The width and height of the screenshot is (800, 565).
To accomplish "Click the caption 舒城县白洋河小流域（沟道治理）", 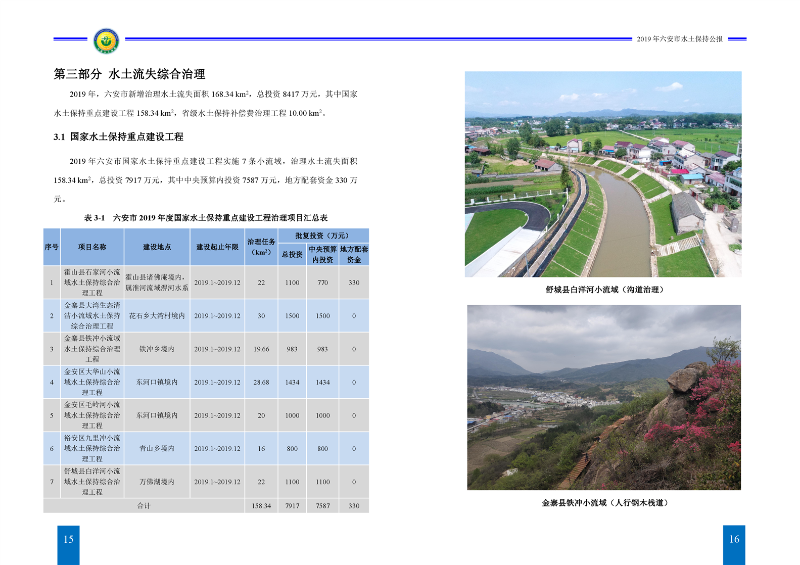I will [x=603, y=289].
